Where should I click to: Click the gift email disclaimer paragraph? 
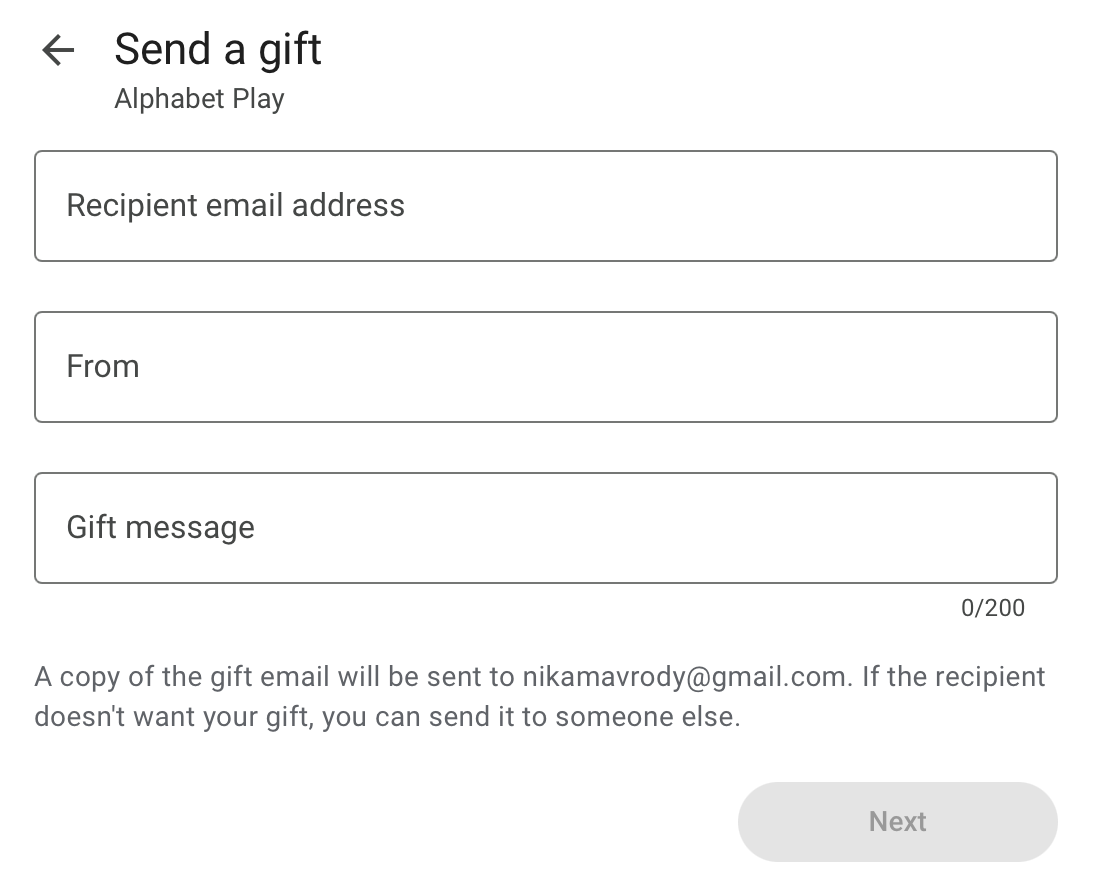540,696
